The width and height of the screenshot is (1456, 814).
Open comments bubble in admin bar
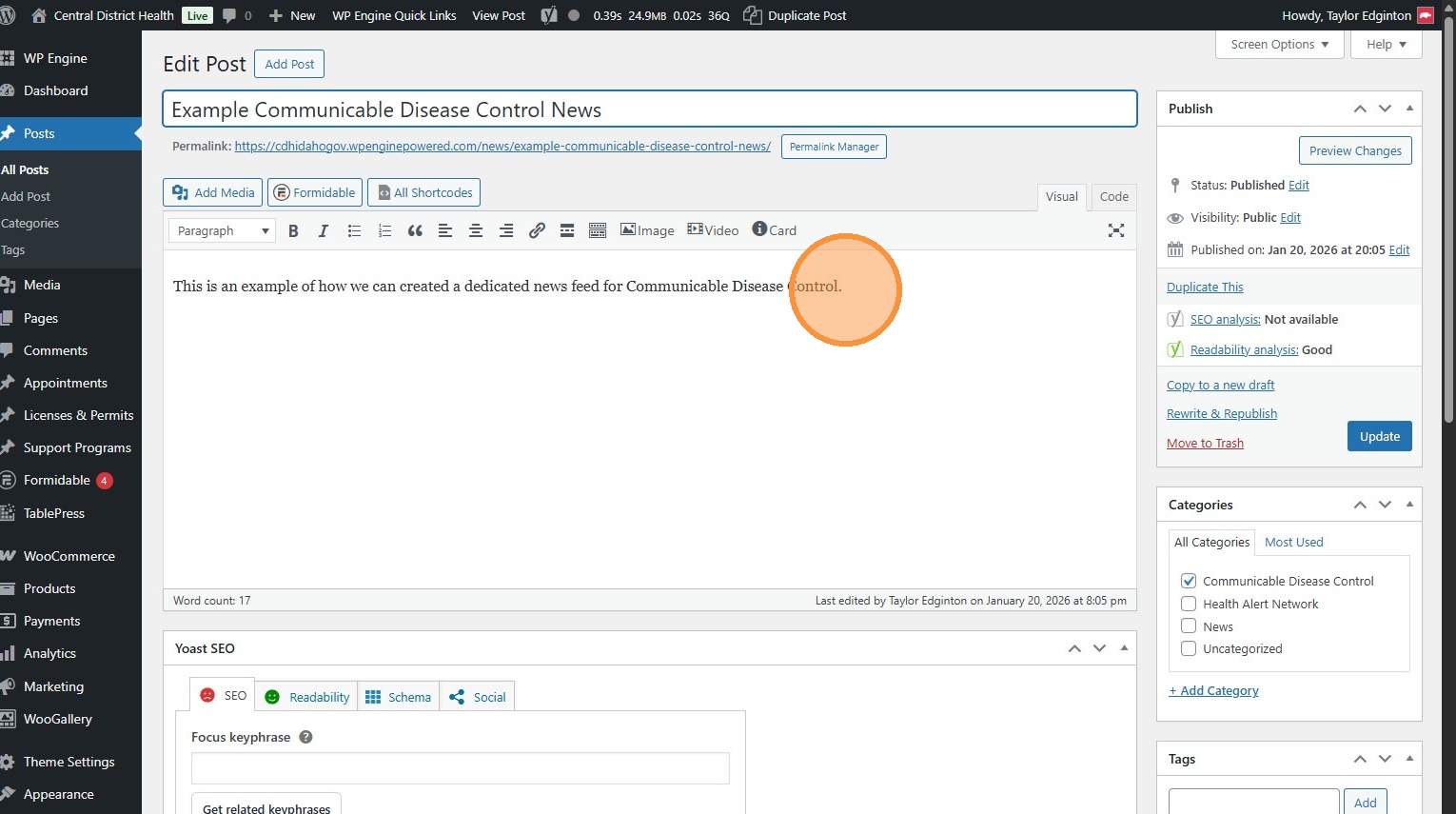click(237, 15)
